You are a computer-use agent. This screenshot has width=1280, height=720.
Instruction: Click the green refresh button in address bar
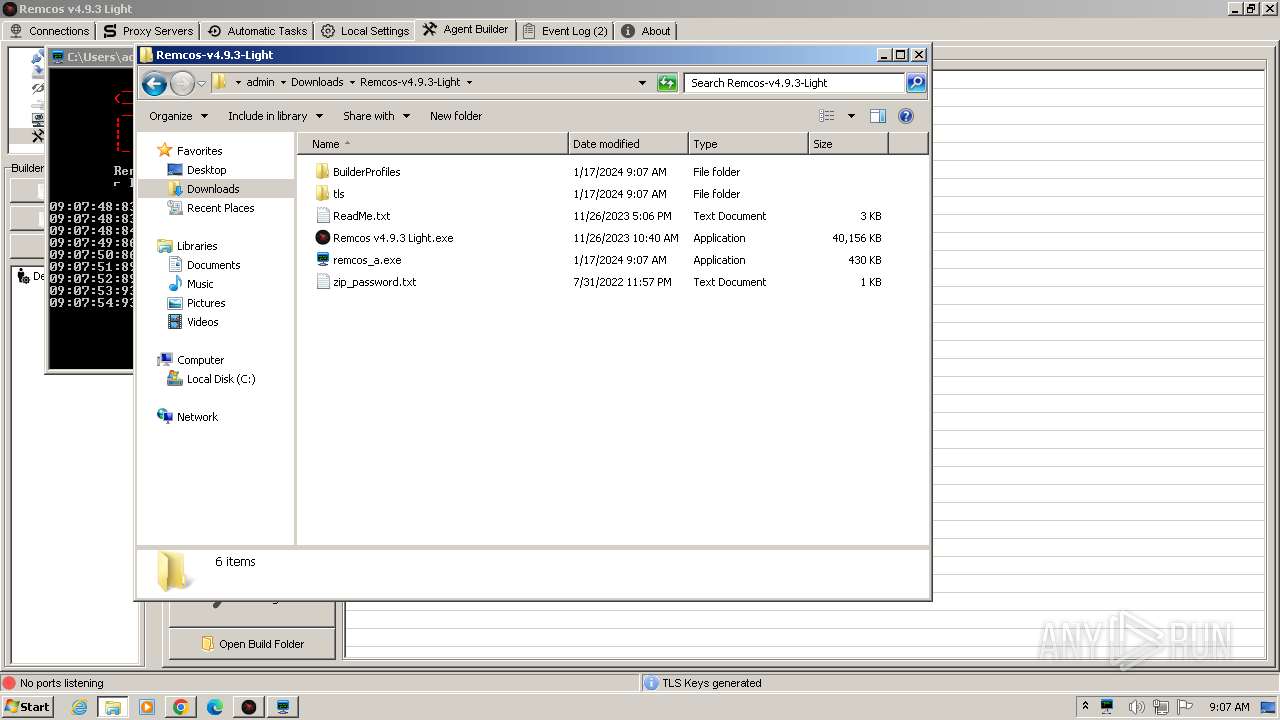coord(667,83)
